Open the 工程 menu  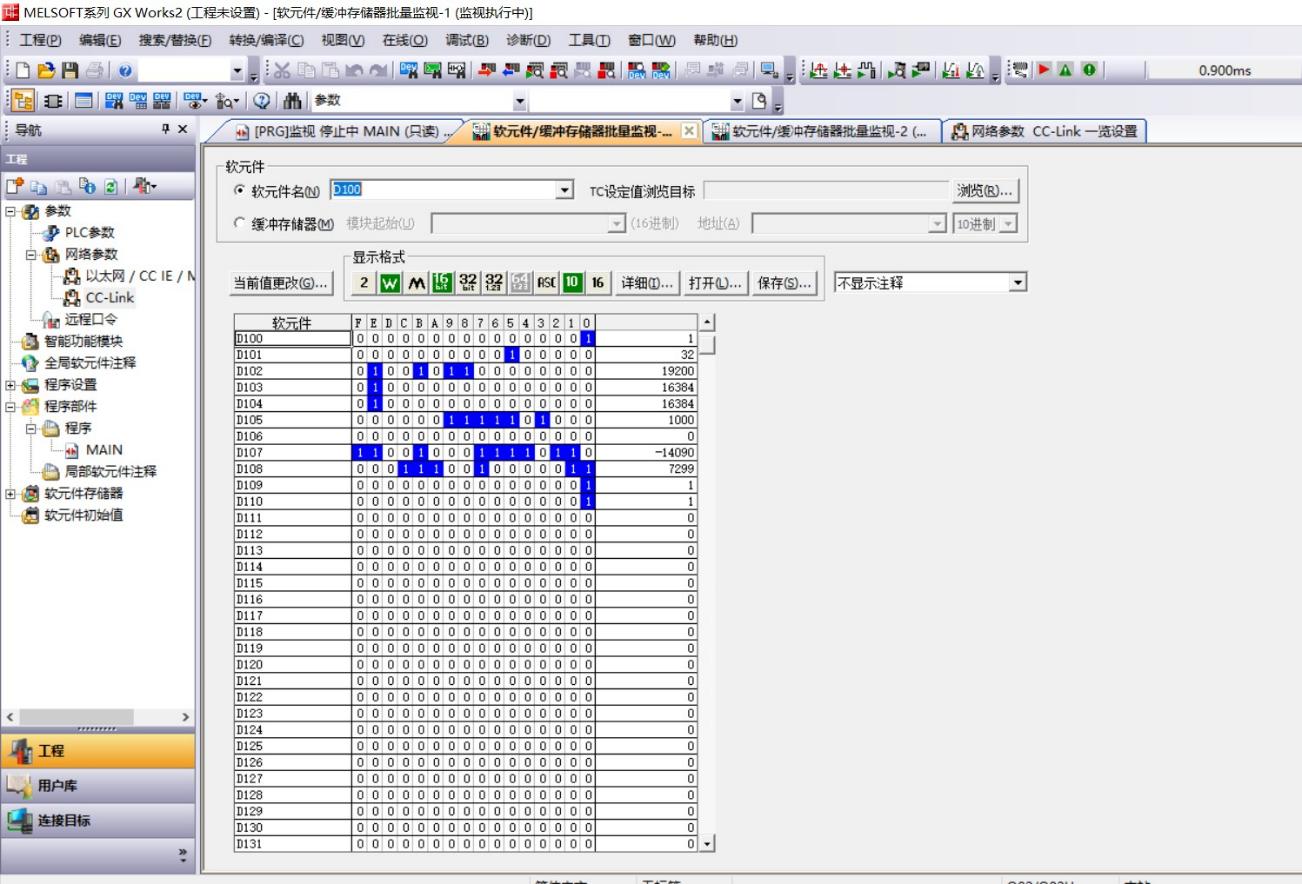point(40,40)
